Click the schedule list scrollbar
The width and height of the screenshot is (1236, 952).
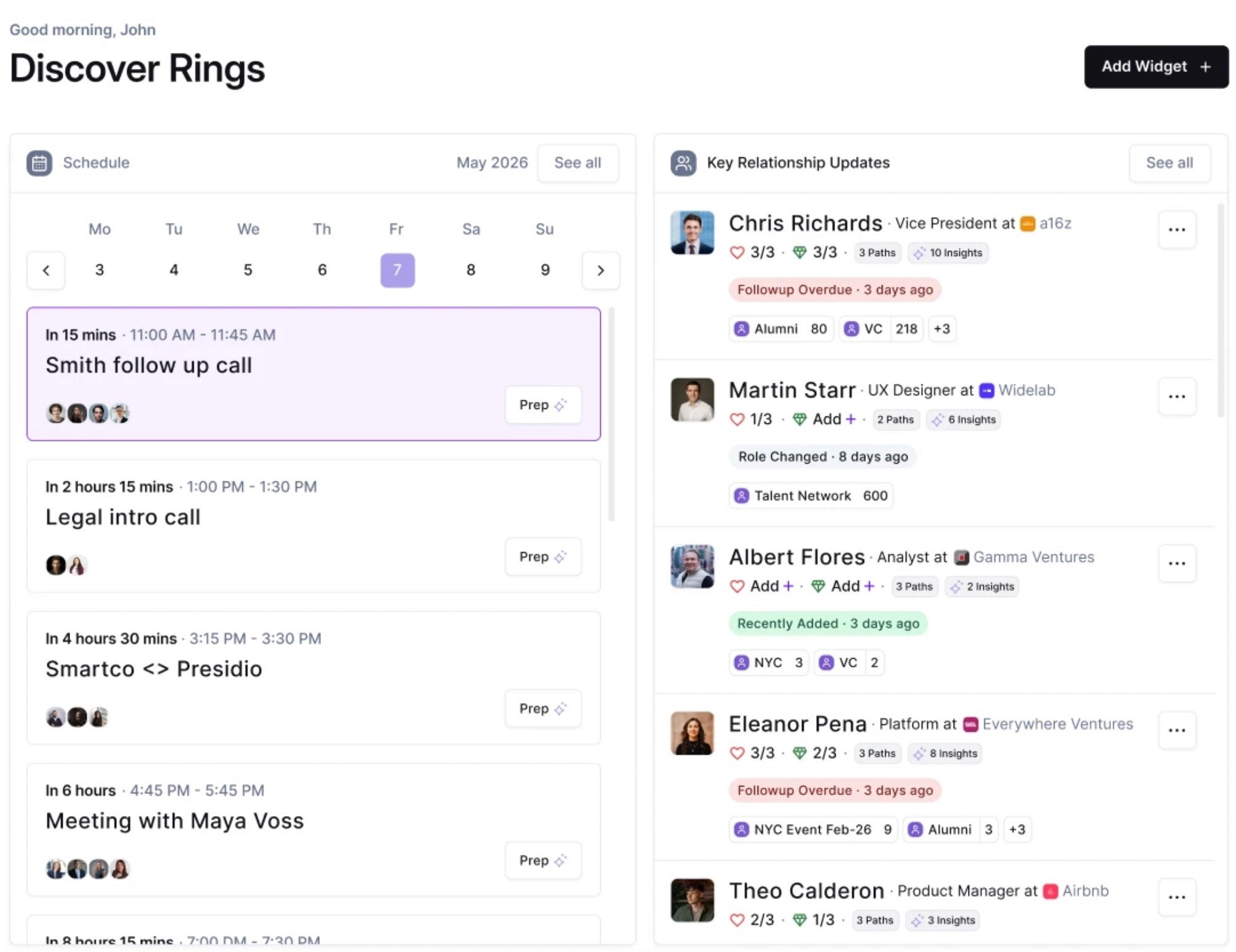pyautogui.click(x=611, y=414)
